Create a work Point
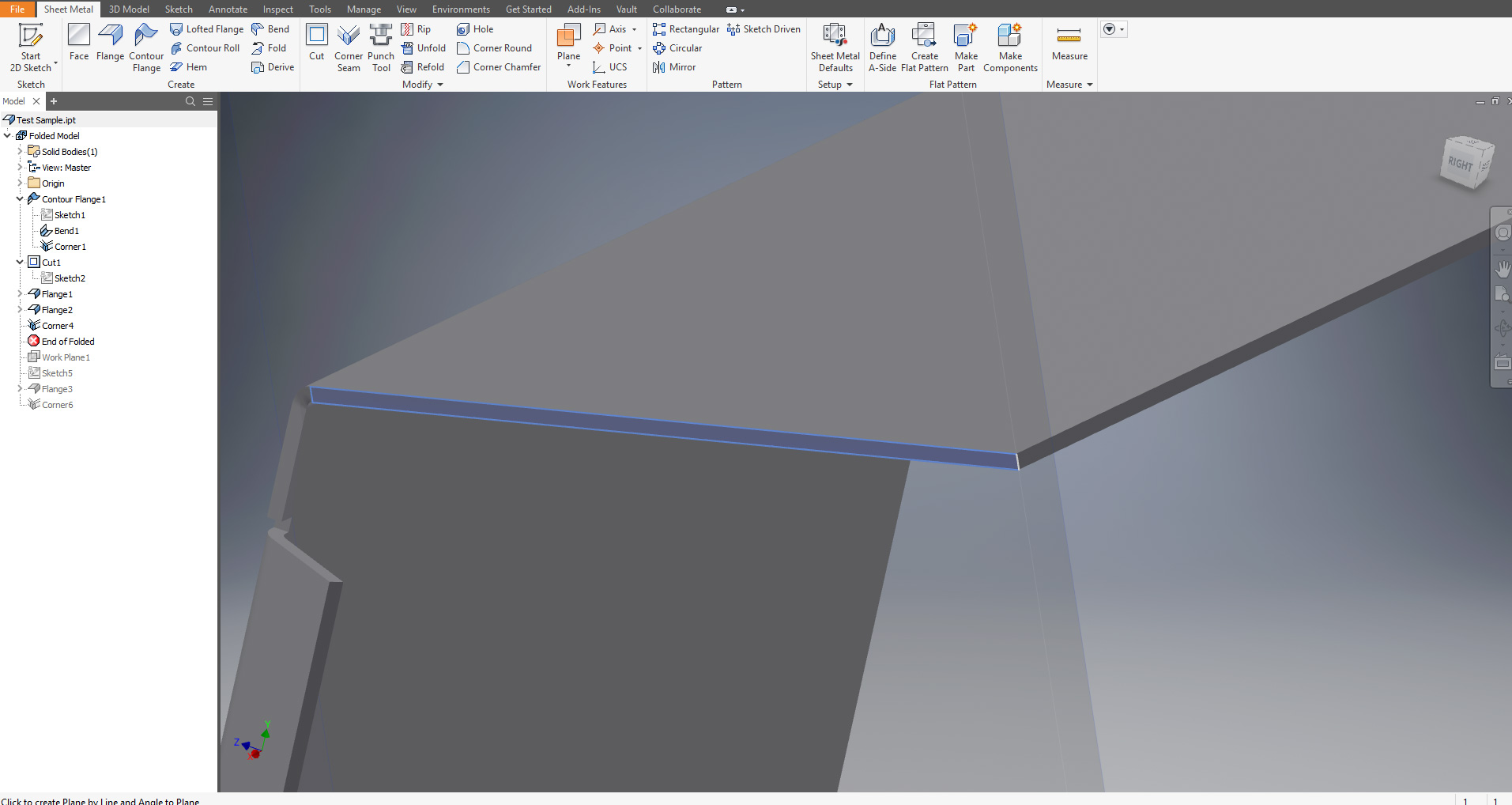The height and width of the screenshot is (805, 1512). point(613,48)
